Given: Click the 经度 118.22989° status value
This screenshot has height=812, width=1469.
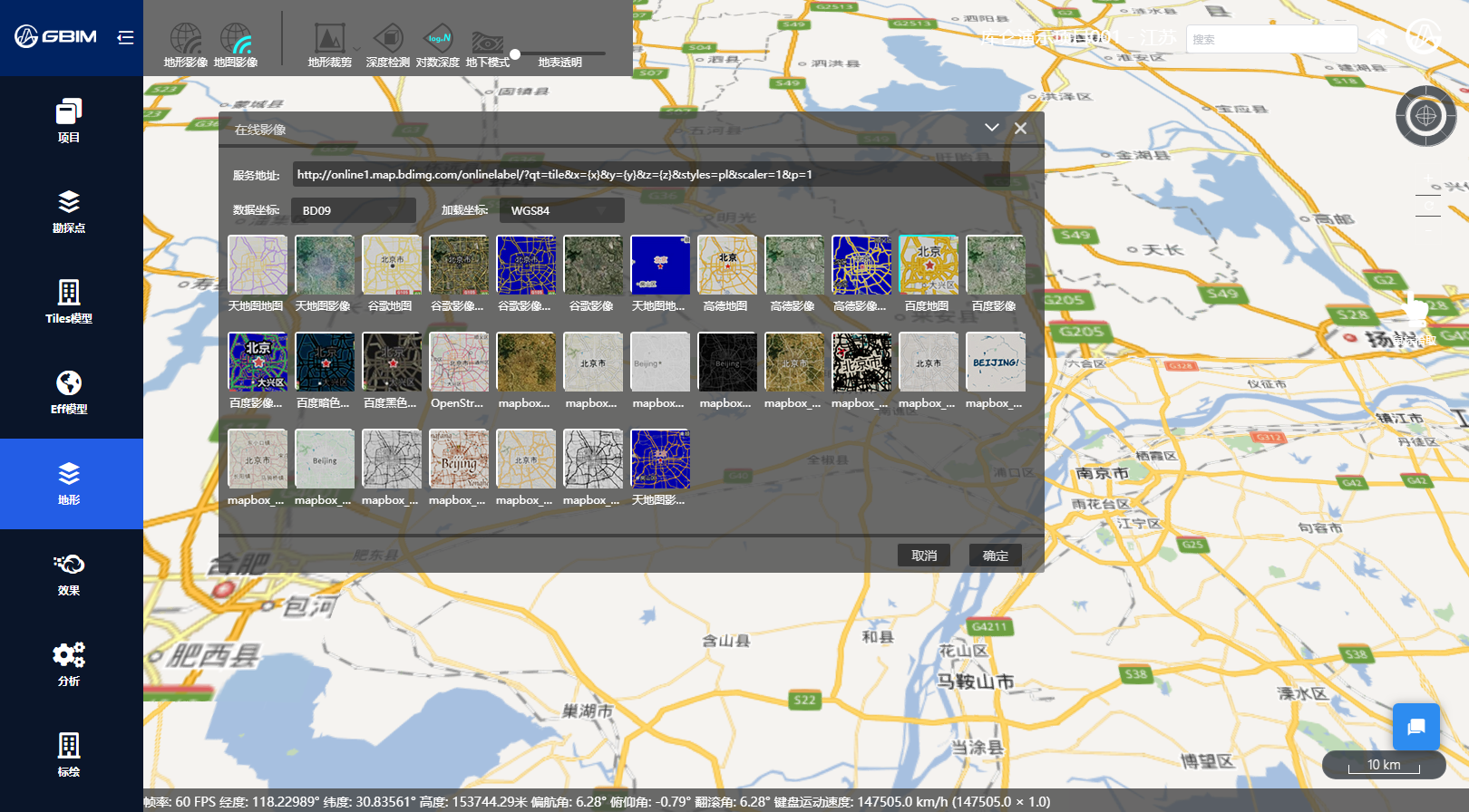Looking at the screenshot, I should [x=270, y=802].
